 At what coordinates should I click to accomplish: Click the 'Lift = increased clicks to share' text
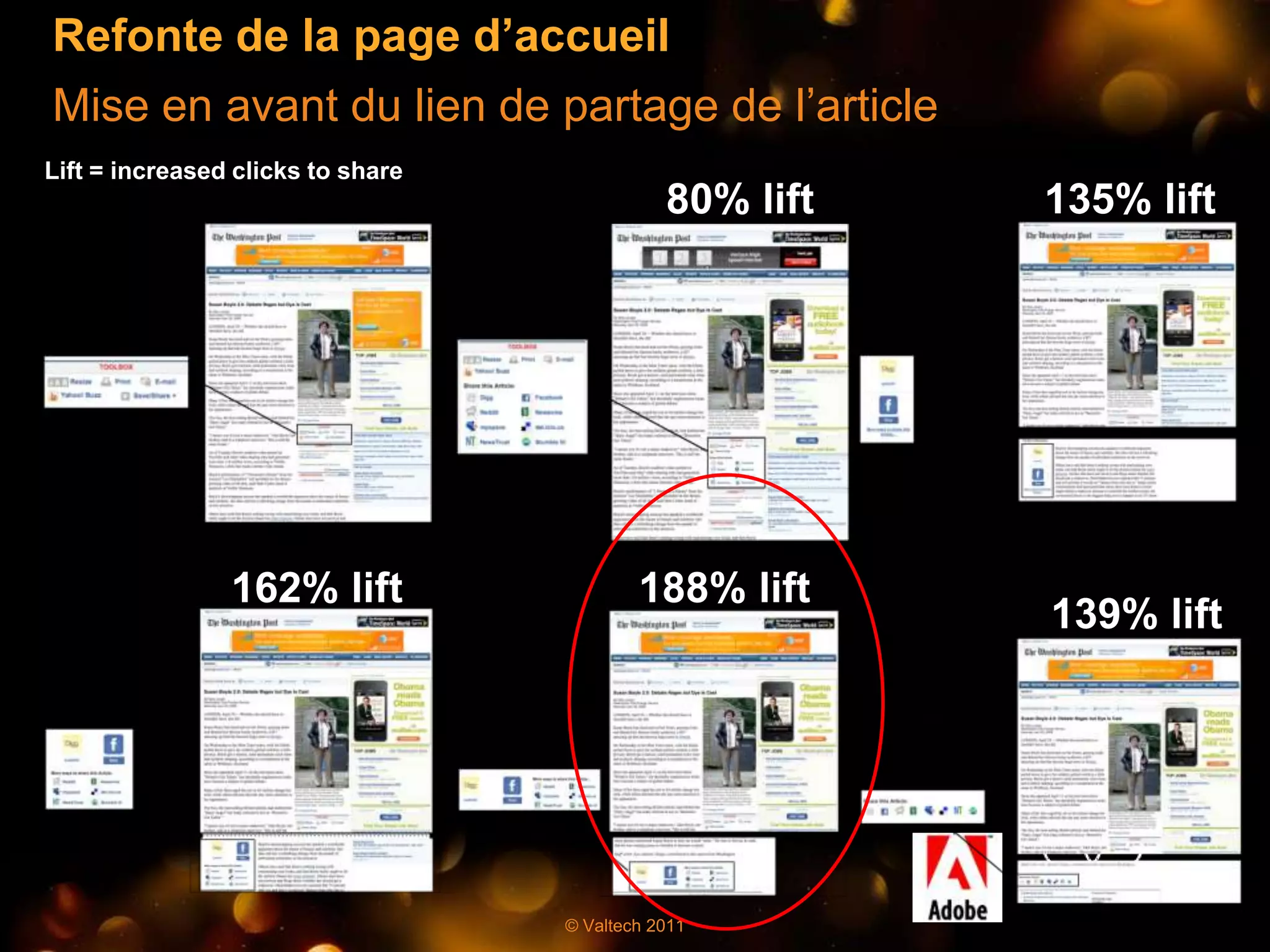[x=223, y=170]
